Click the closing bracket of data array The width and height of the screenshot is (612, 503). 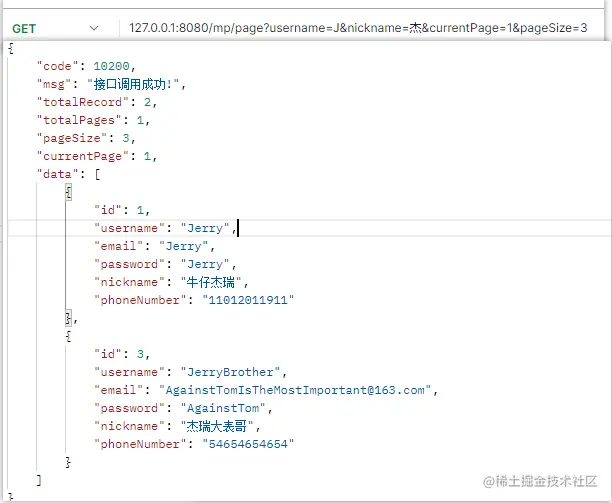(39, 480)
